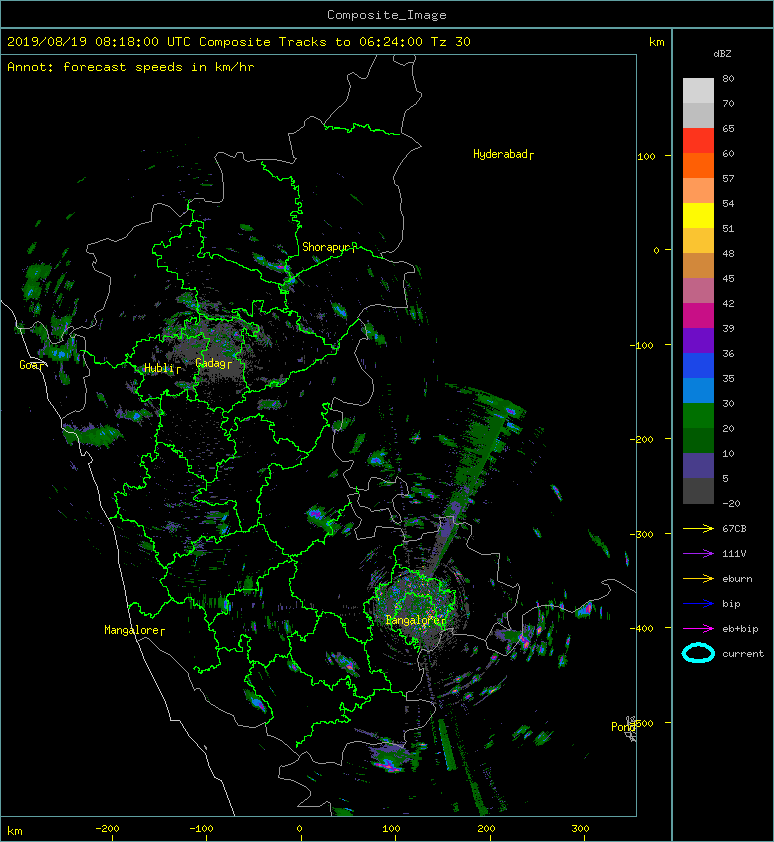
Task: Click the 'Annot: forecast speeds in km/hr' note
Action: 131,67
